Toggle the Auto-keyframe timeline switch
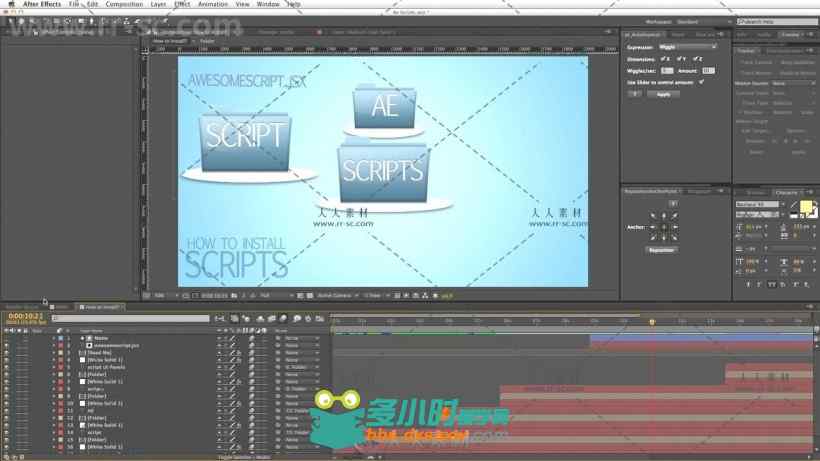 [308, 318]
